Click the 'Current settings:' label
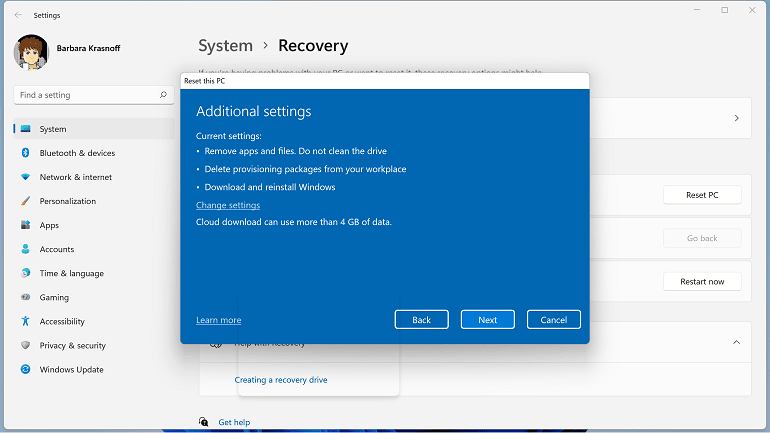This screenshot has width=770, height=433. [229, 136]
